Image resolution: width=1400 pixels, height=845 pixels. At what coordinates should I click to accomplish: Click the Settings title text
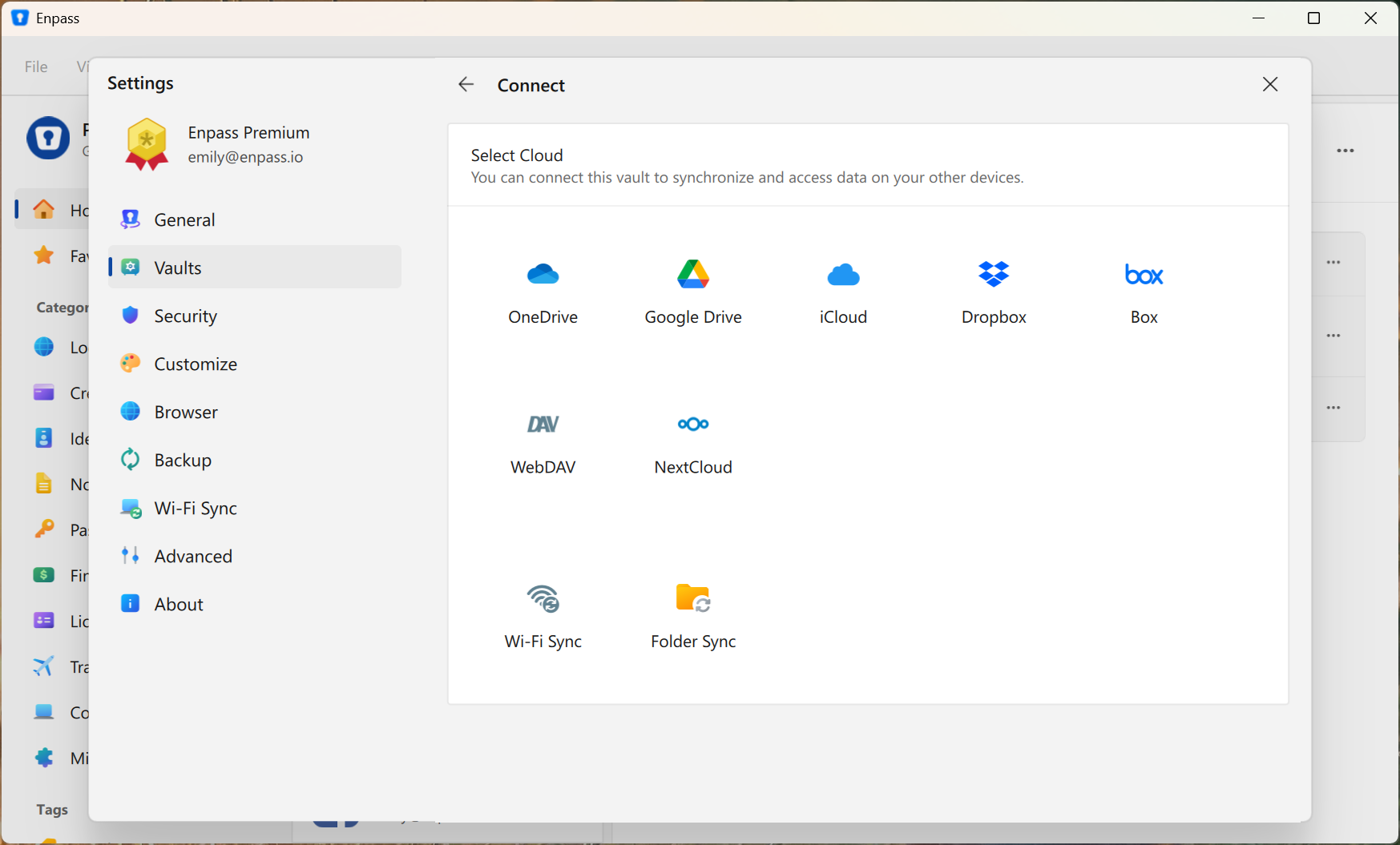click(140, 83)
